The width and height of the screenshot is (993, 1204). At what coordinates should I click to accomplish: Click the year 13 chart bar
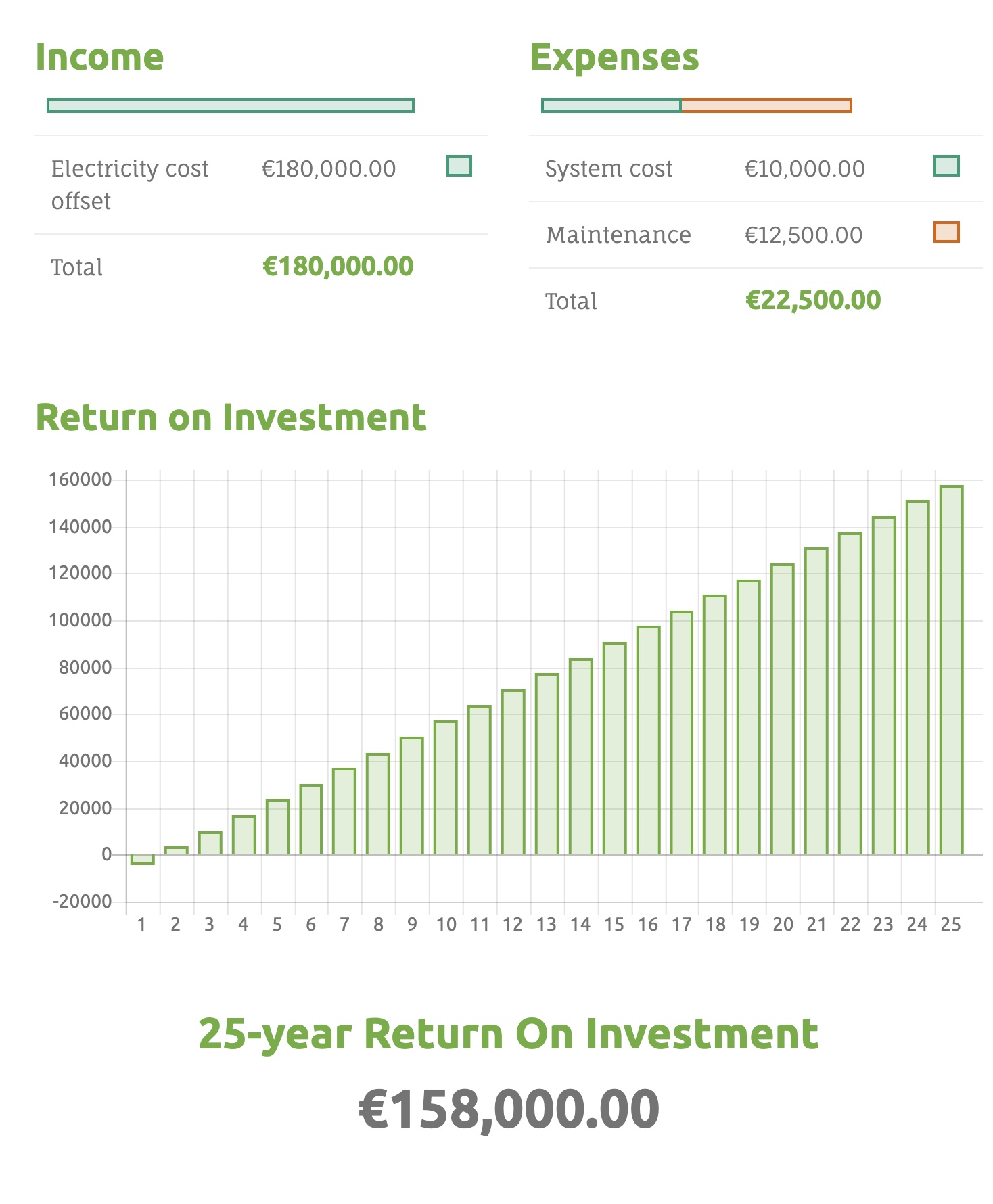[x=547, y=764]
